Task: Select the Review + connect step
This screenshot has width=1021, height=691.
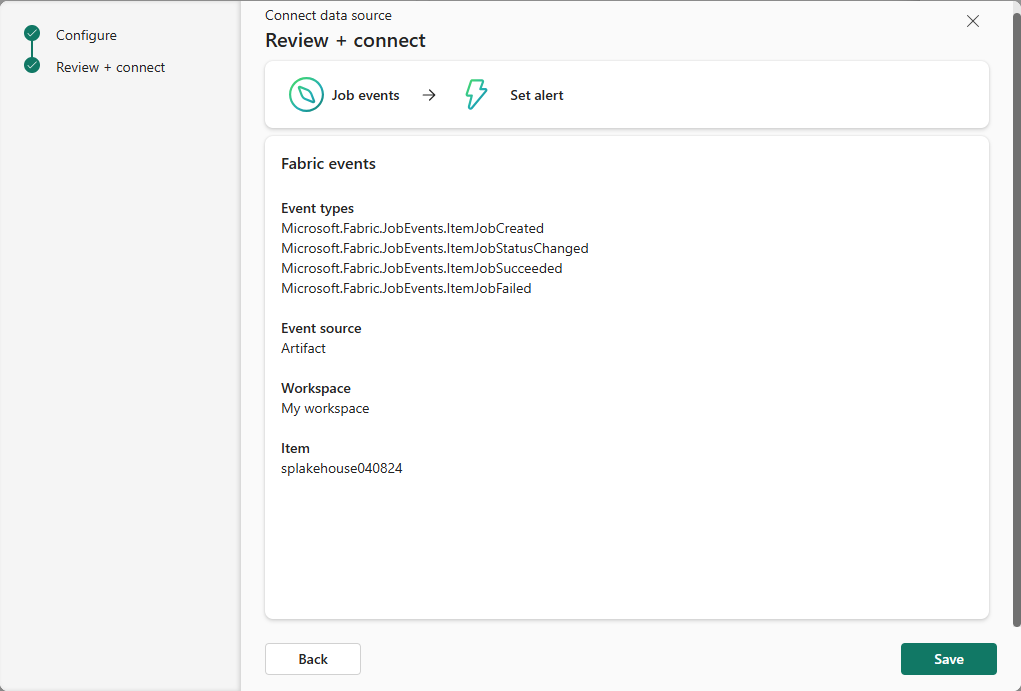Action: 110,67
